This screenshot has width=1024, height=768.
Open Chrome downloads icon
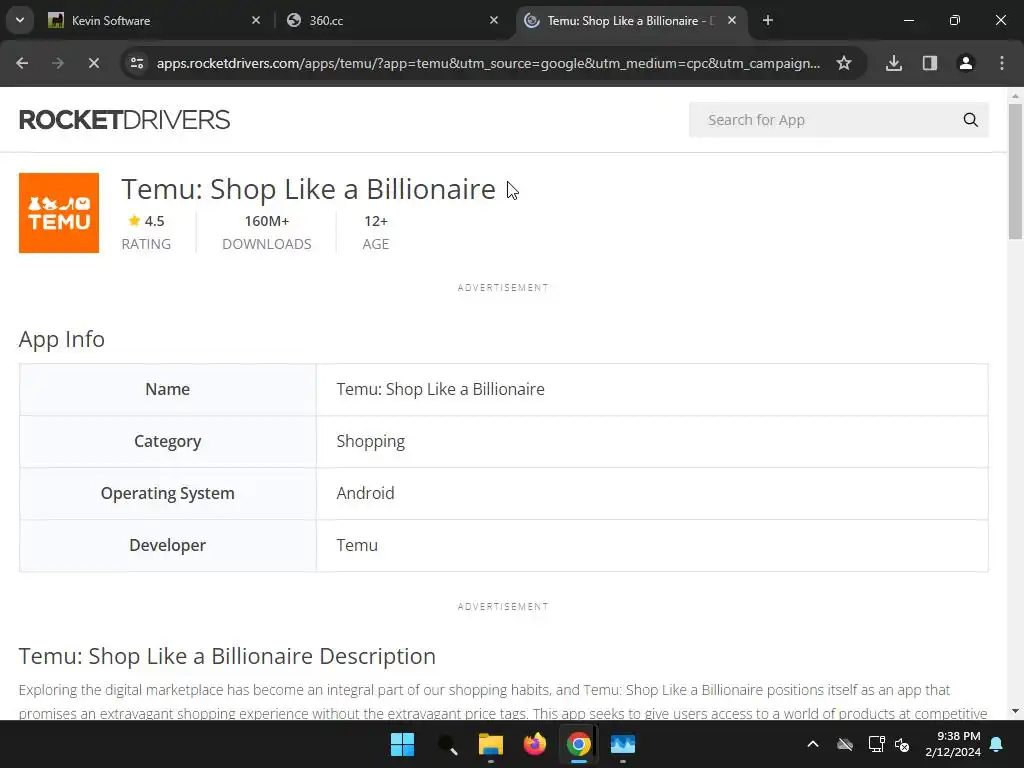pos(894,63)
